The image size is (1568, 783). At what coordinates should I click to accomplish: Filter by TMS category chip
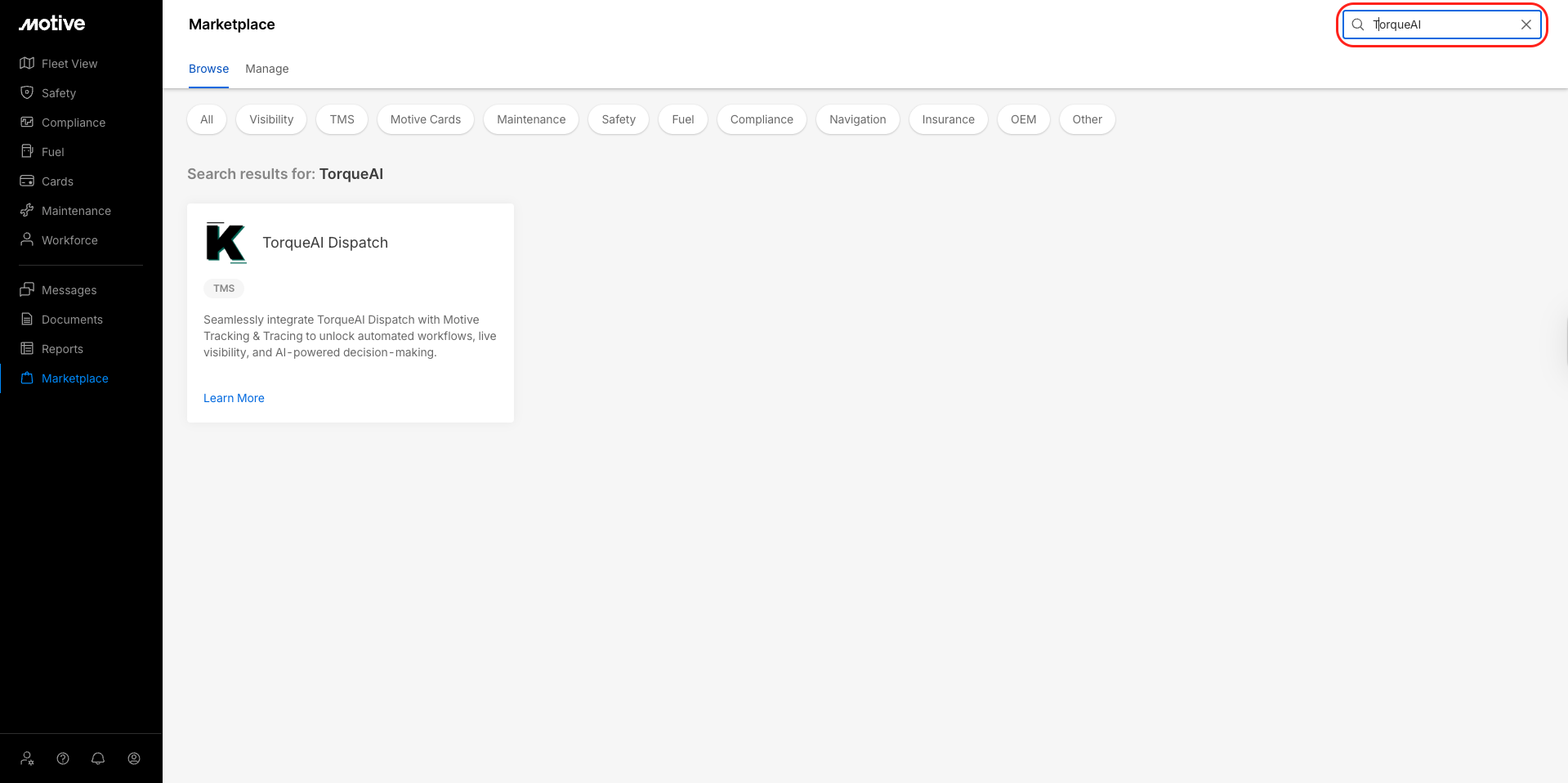pos(342,119)
